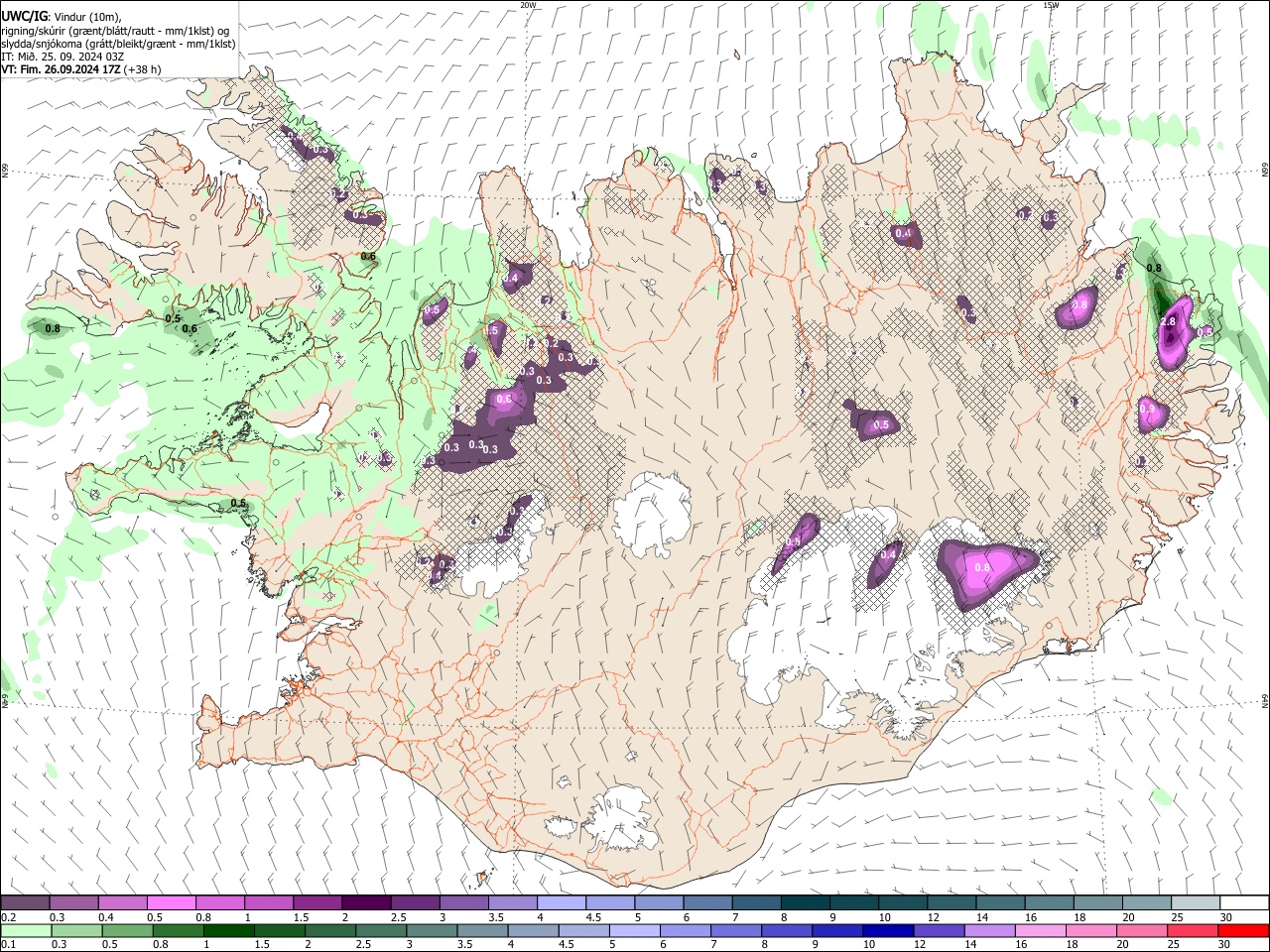This screenshot has width=1270, height=952.
Task: Click the 15W longitude label
Action: point(1051,5)
